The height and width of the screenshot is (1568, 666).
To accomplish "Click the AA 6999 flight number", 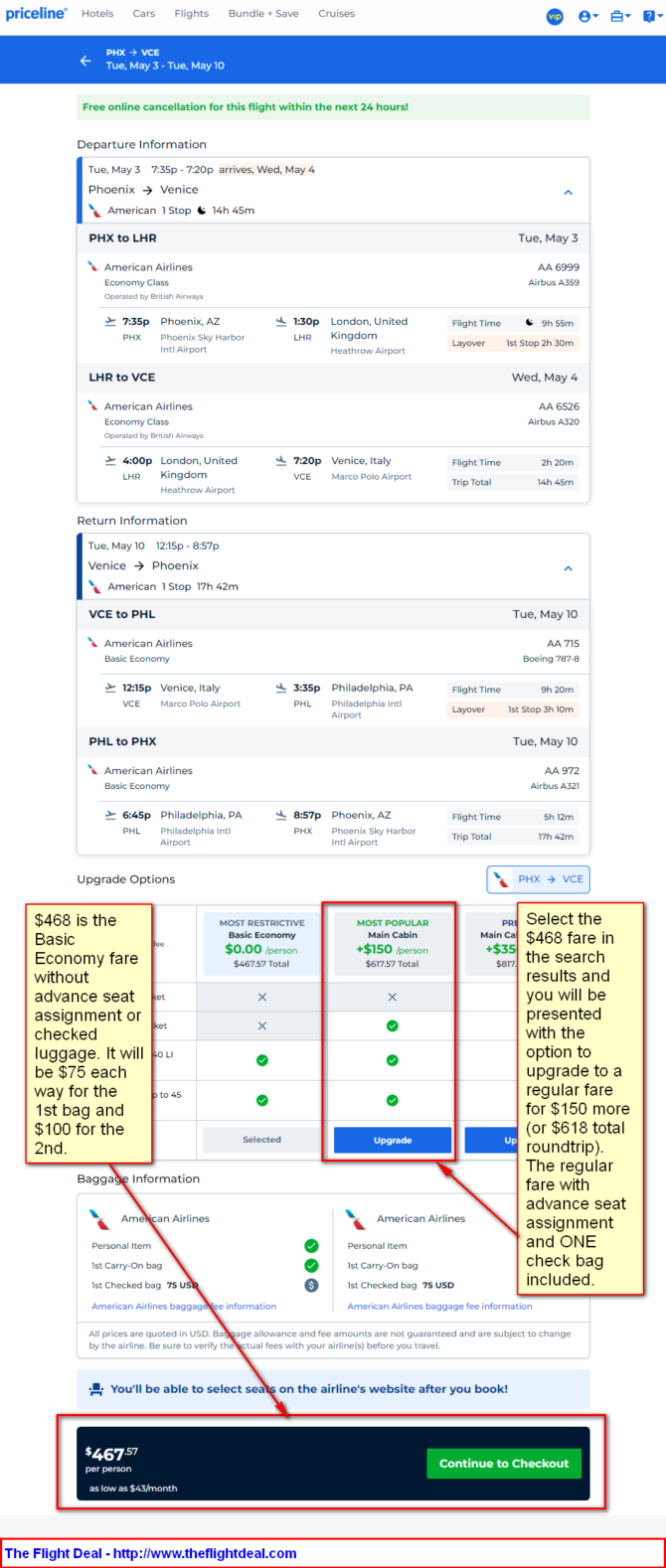I will (x=559, y=267).
